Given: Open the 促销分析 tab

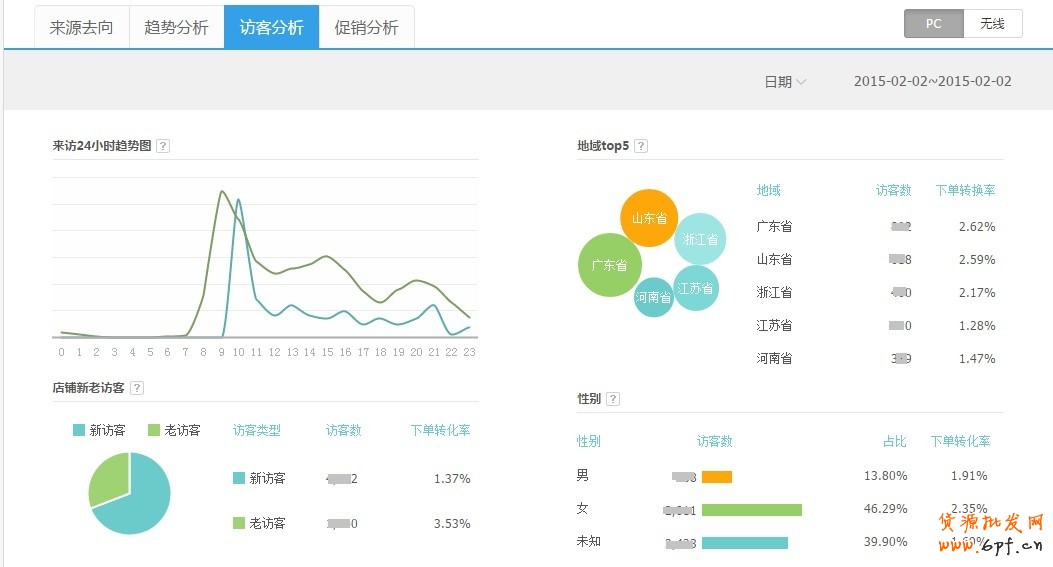Looking at the screenshot, I should pyautogui.click(x=366, y=27).
